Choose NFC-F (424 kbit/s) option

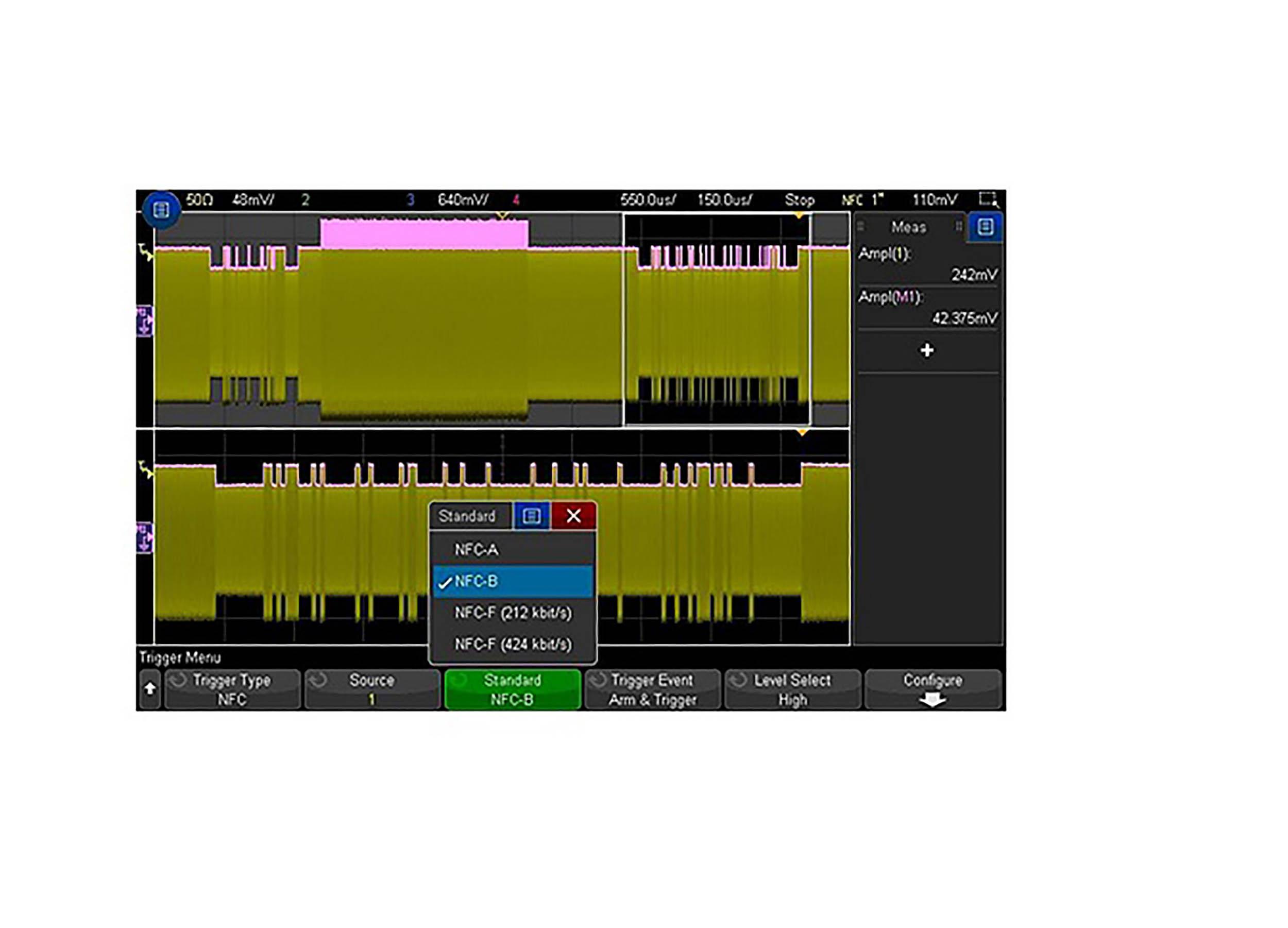tap(512, 644)
